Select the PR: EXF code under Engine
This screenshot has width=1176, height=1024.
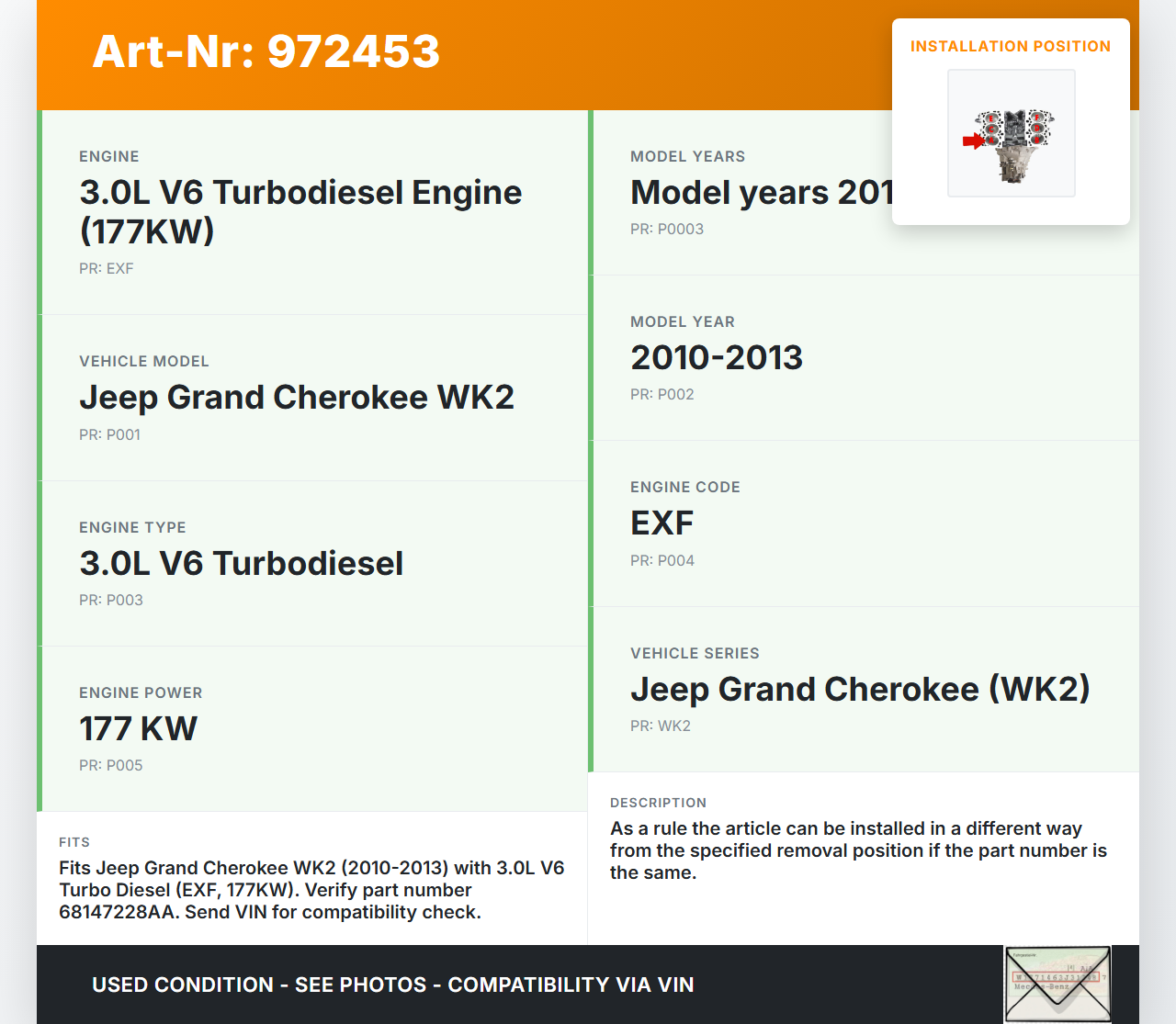(x=107, y=268)
